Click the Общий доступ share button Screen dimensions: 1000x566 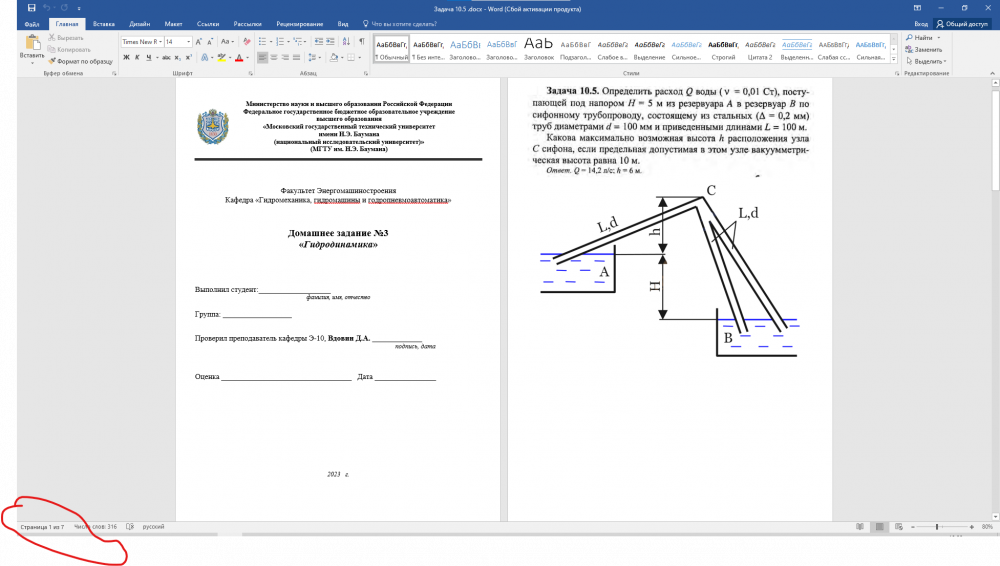coord(960,22)
